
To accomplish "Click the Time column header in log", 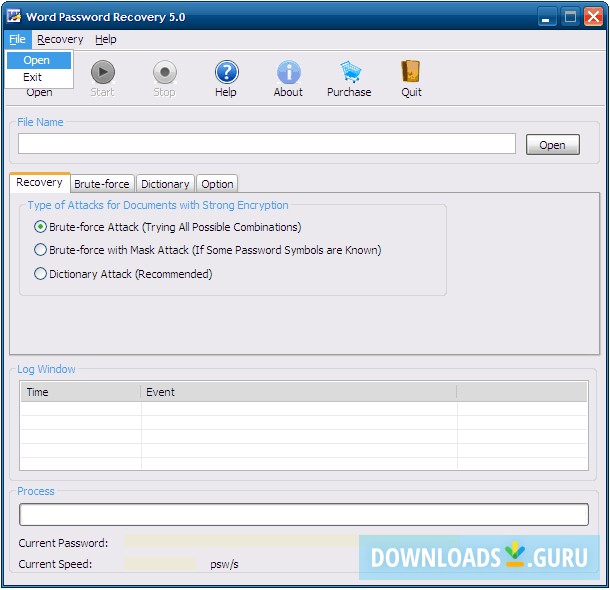I will click(x=81, y=392).
